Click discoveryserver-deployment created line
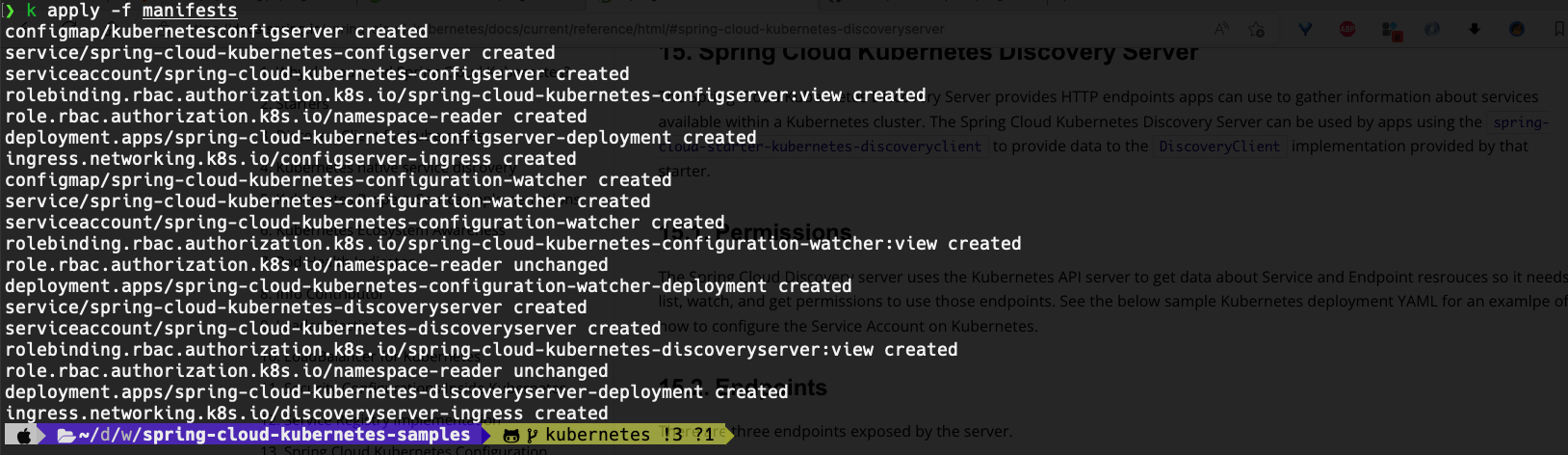 pyautogui.click(x=397, y=392)
